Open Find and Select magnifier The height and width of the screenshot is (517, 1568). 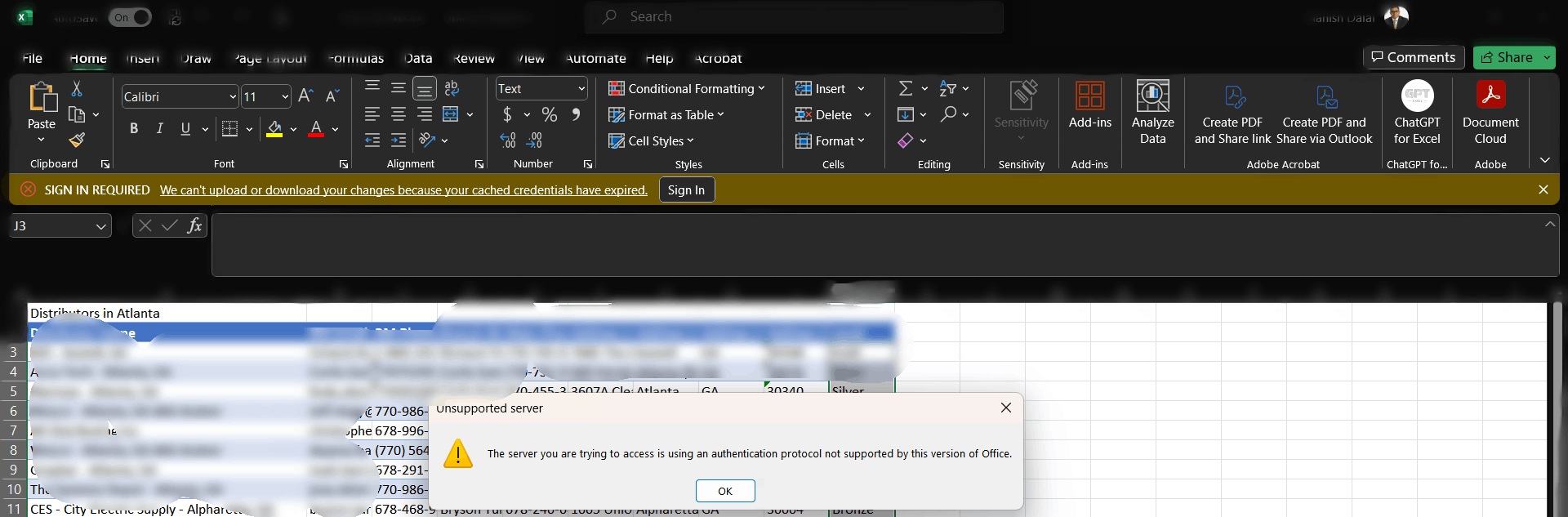(x=947, y=114)
